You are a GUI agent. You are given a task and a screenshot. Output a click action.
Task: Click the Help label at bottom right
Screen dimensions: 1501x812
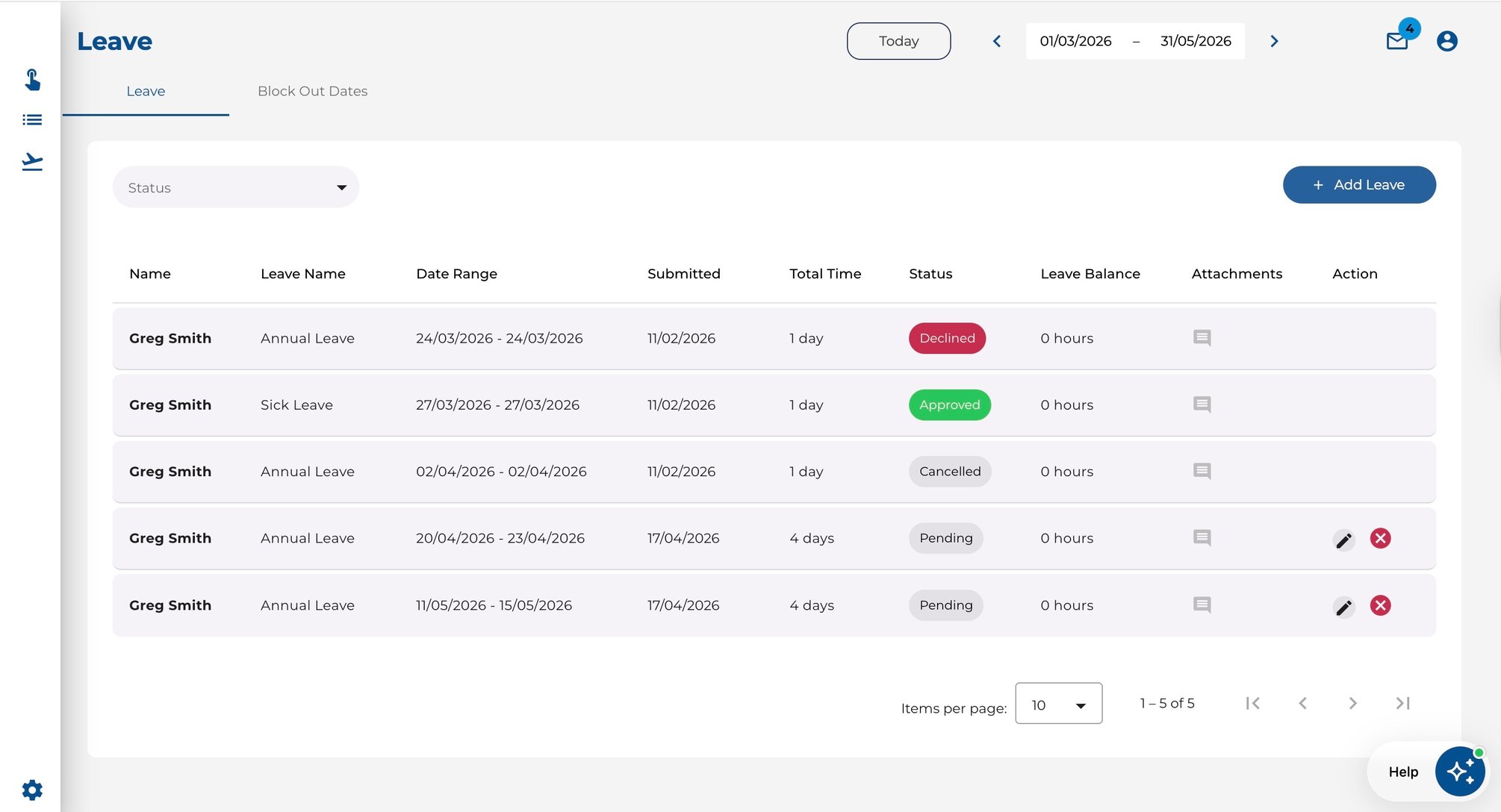[1403, 772]
